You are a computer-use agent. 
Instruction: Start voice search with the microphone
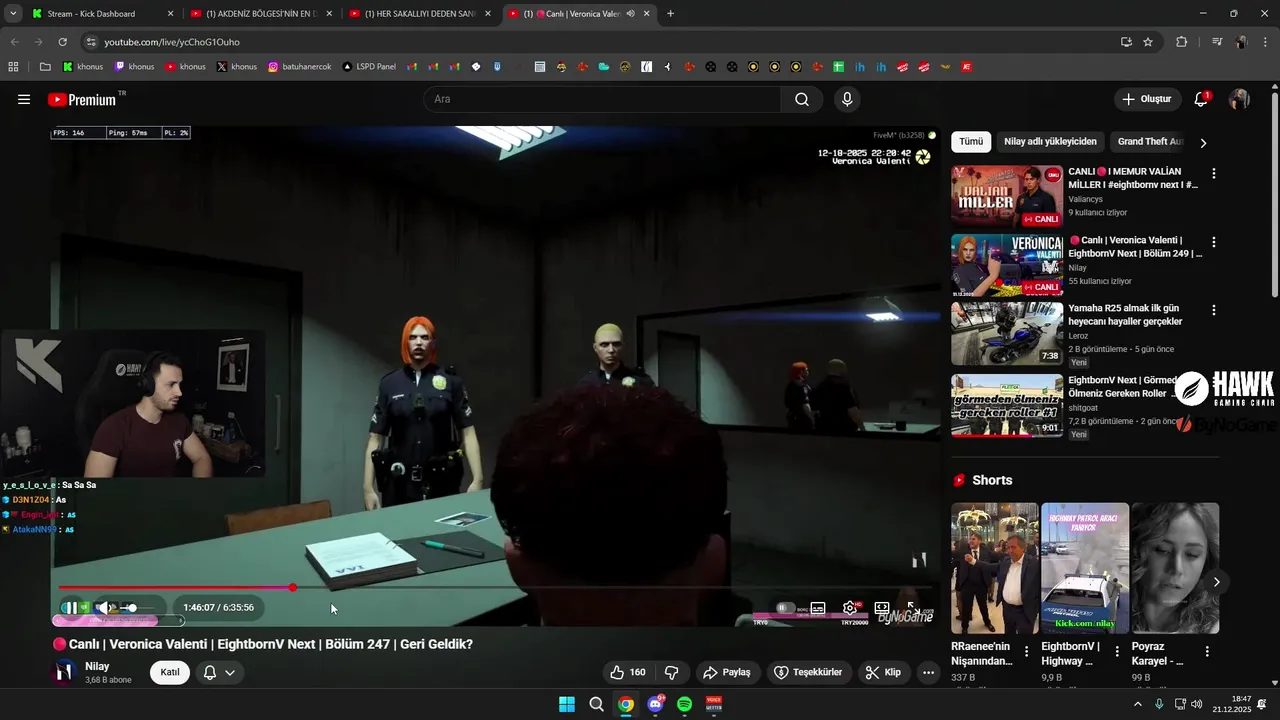coord(847,99)
